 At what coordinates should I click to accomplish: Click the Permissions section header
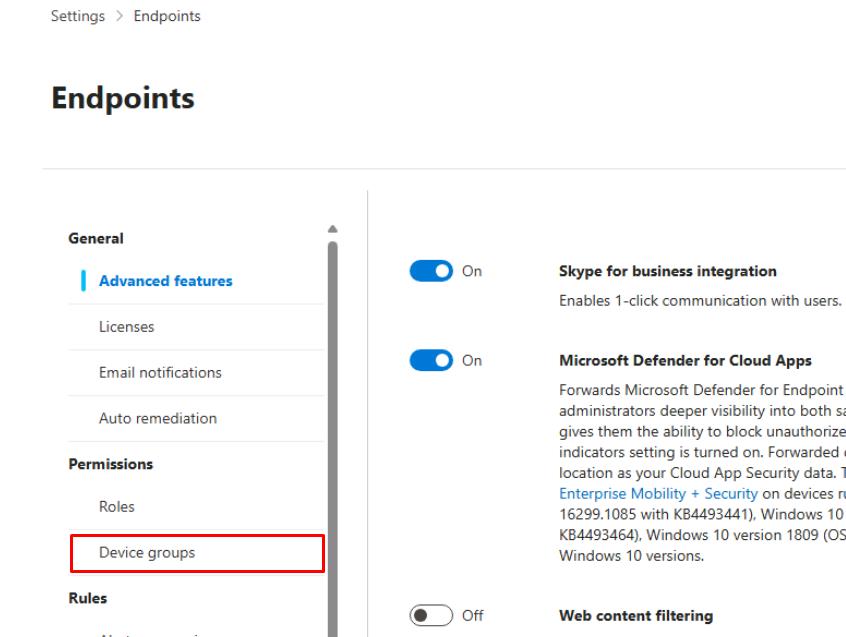point(110,465)
